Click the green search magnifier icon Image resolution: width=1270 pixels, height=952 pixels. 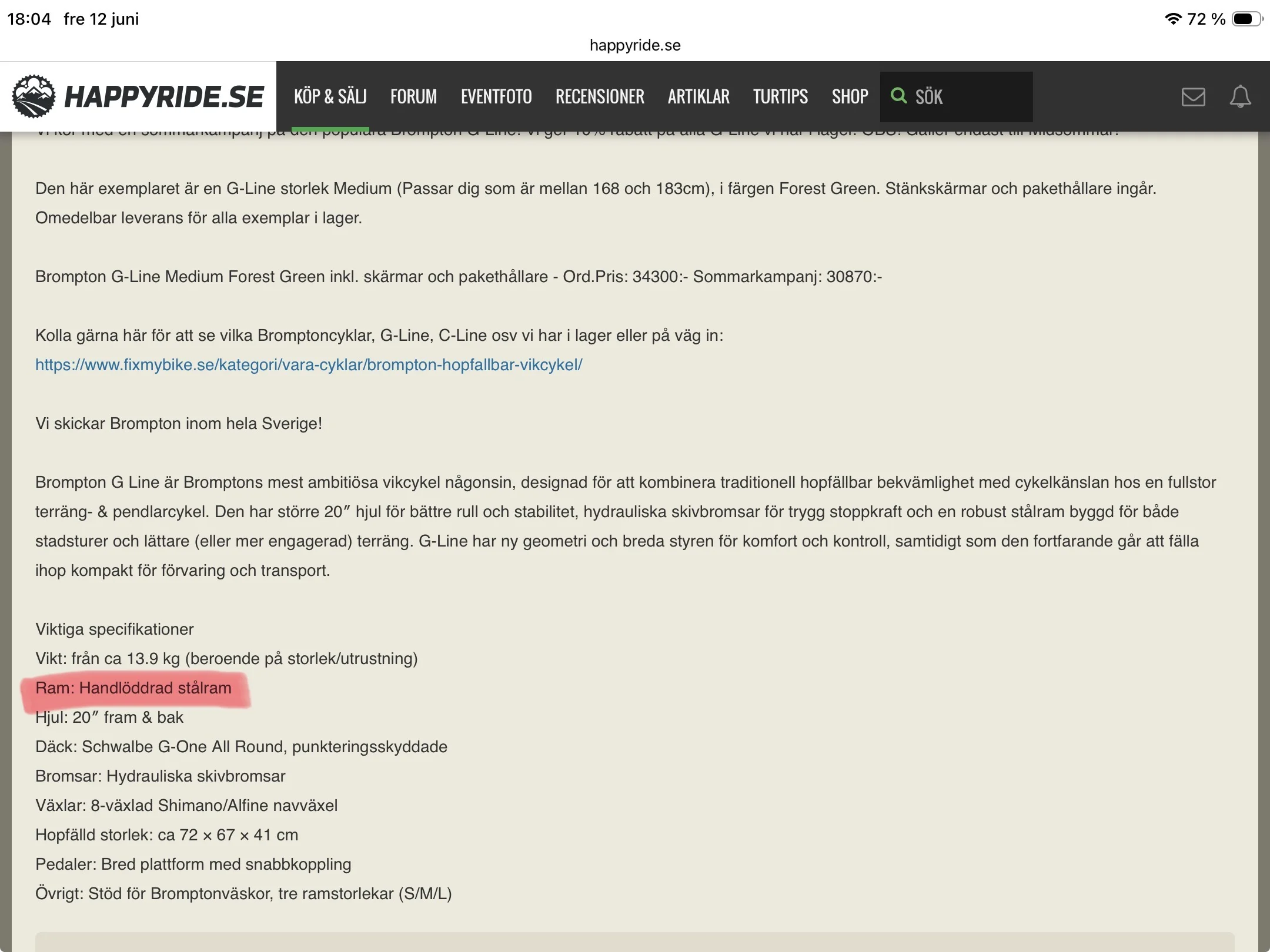899,96
